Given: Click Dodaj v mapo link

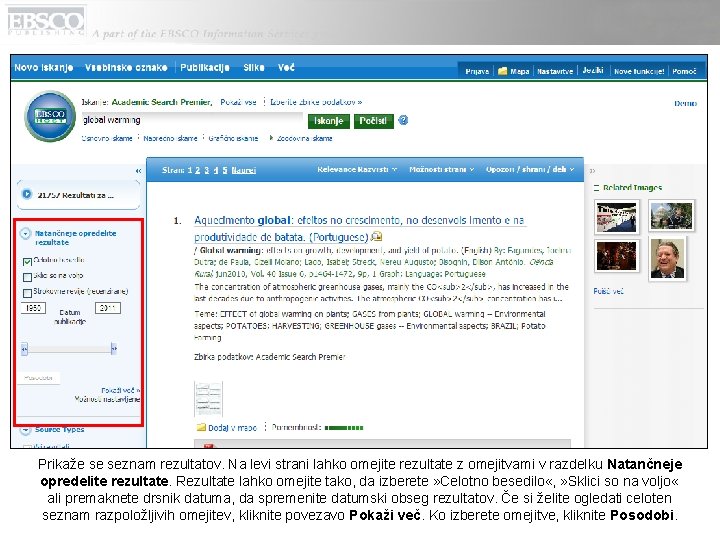Looking at the screenshot, I should point(232,428).
